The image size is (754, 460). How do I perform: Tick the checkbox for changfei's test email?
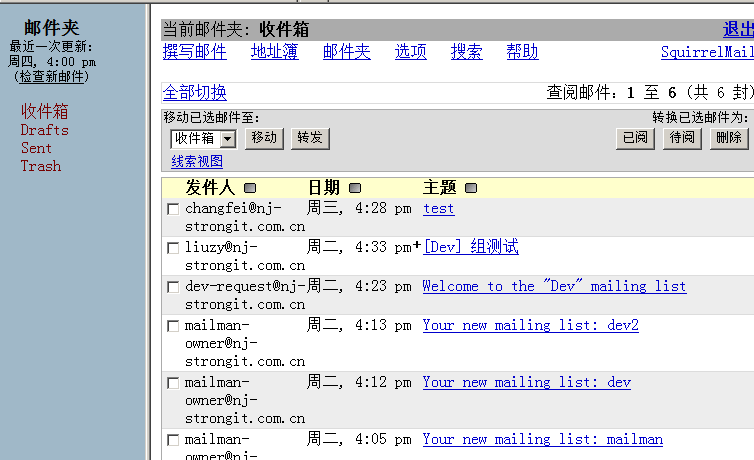coord(173,209)
